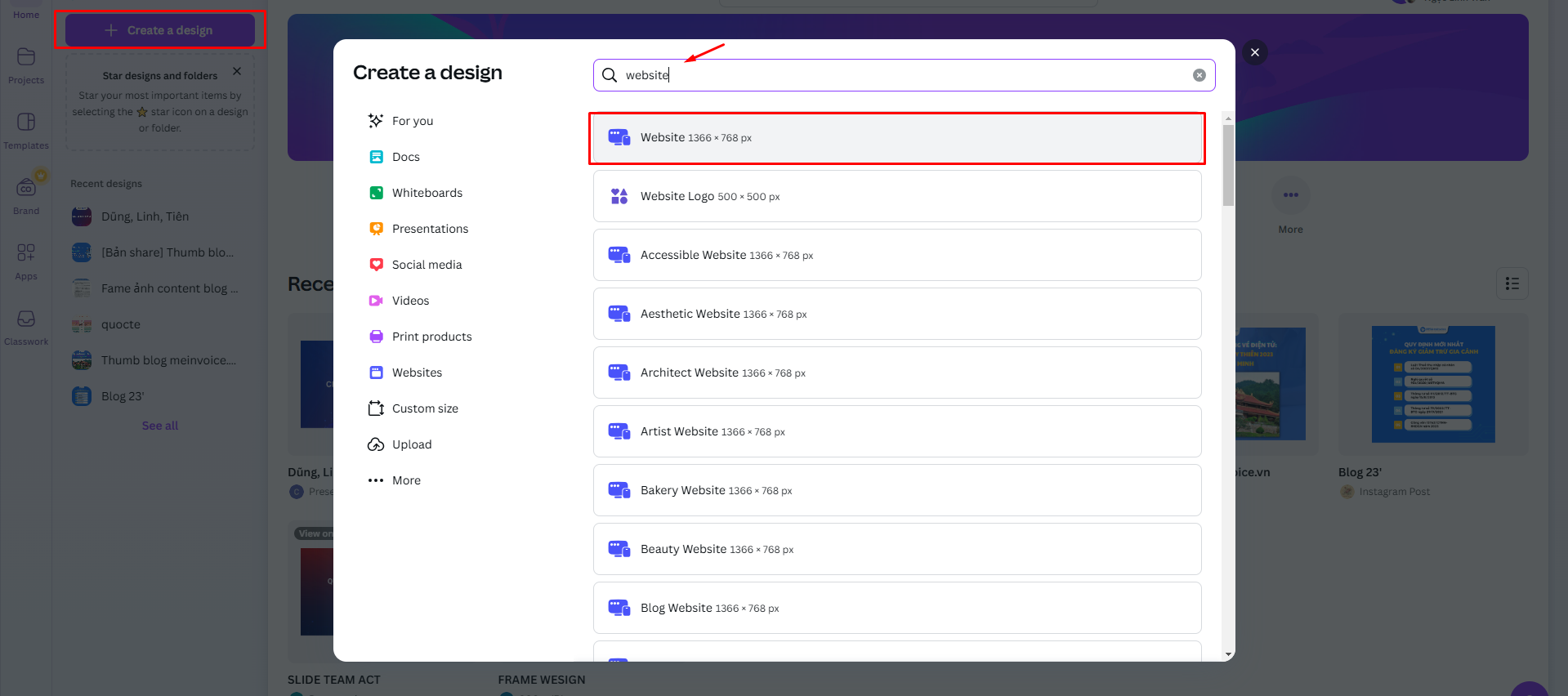Screen dimensions: 1568x696
Task: Select the Bakery Website result
Action: [x=897, y=490]
